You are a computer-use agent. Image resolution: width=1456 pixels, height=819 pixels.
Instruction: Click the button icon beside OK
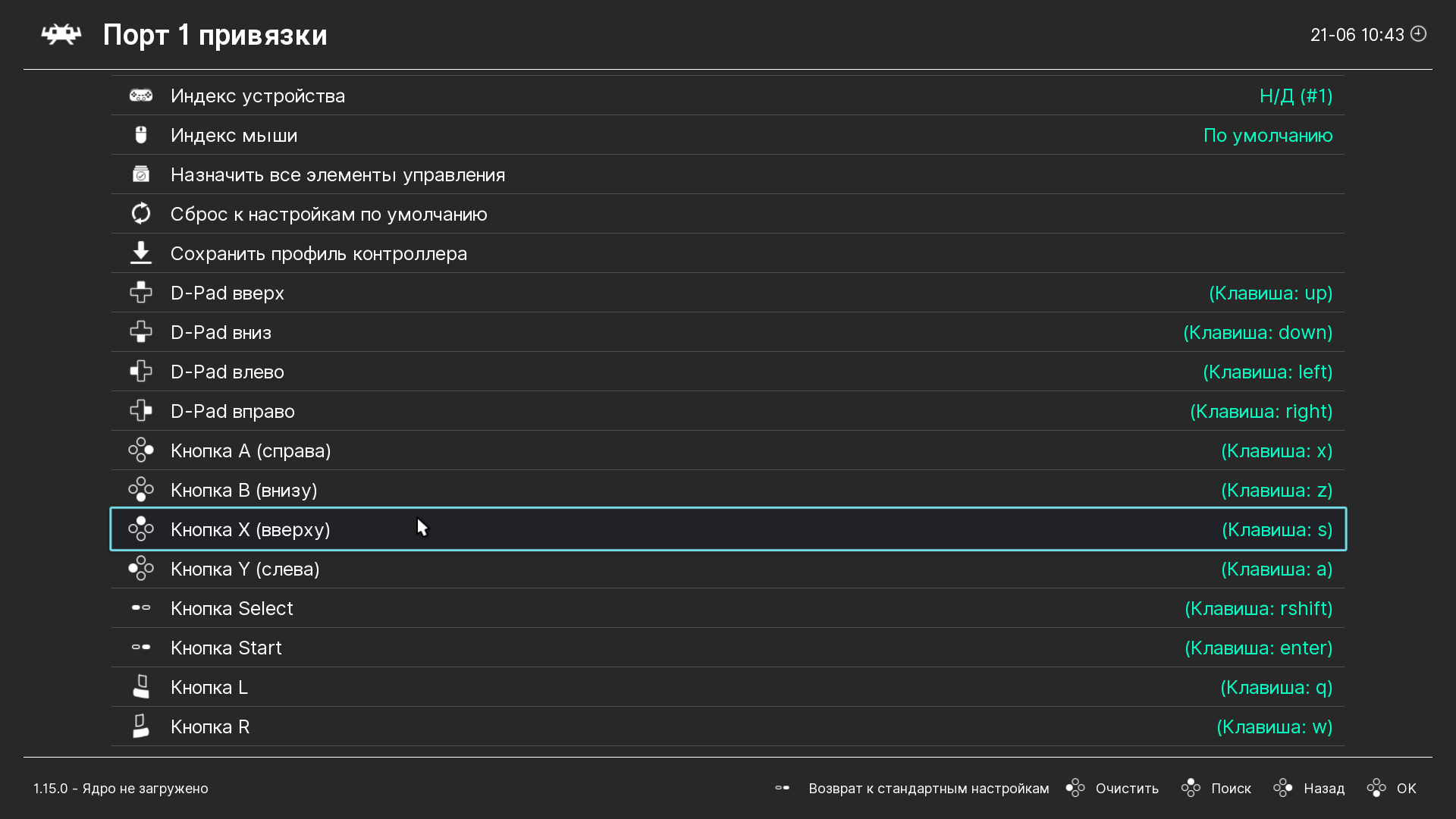click(x=1376, y=788)
